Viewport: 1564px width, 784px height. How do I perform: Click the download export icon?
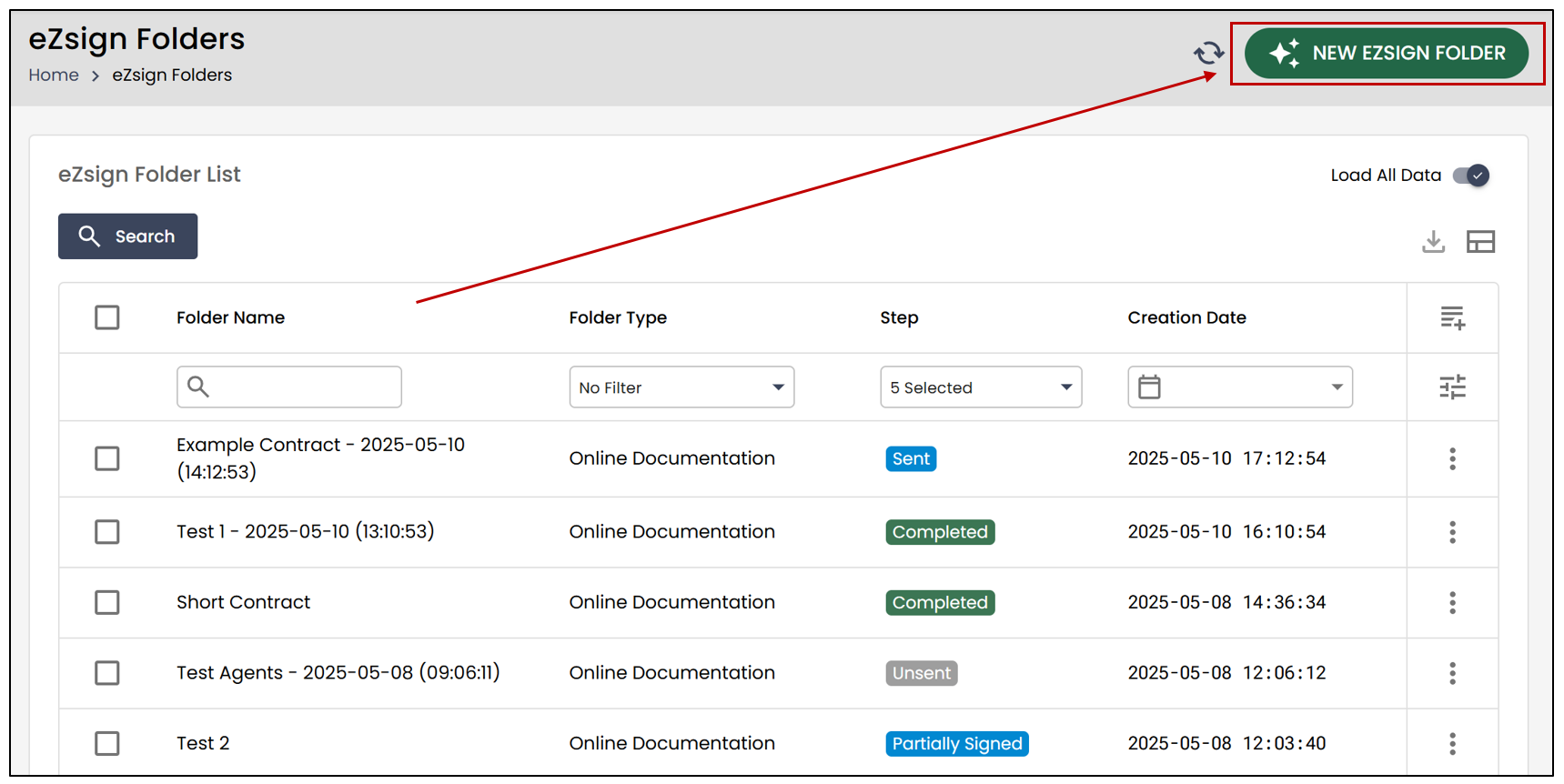point(1433,242)
